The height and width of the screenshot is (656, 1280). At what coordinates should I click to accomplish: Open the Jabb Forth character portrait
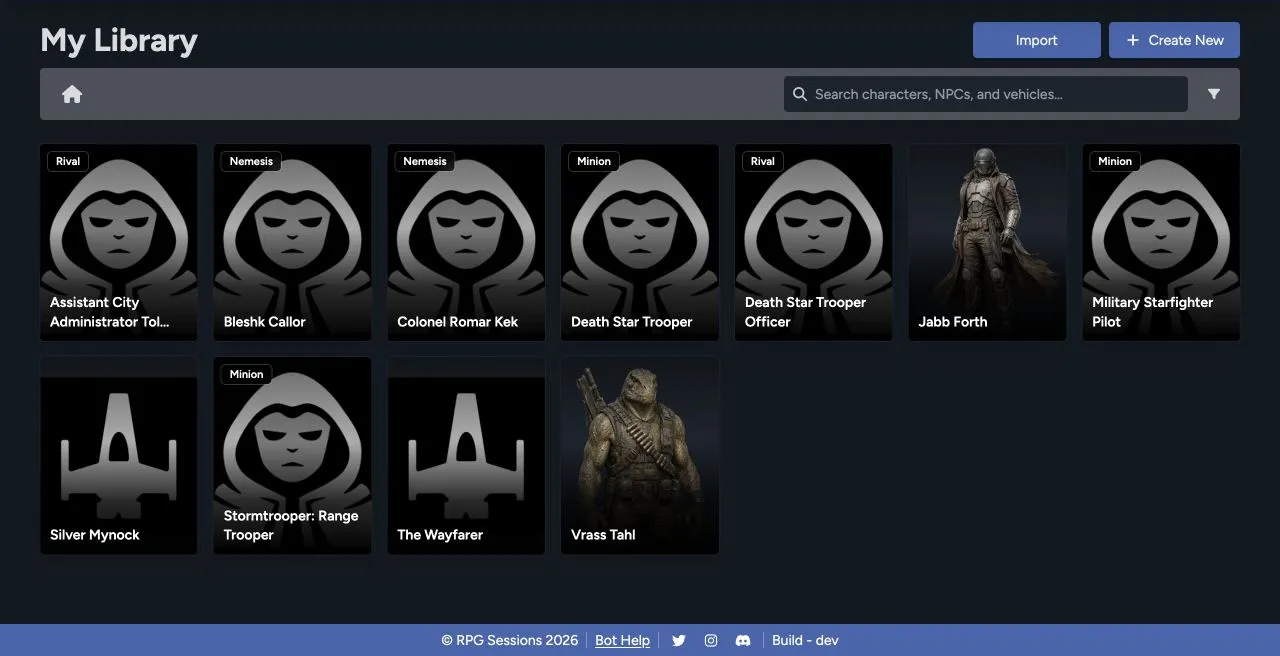(x=987, y=242)
